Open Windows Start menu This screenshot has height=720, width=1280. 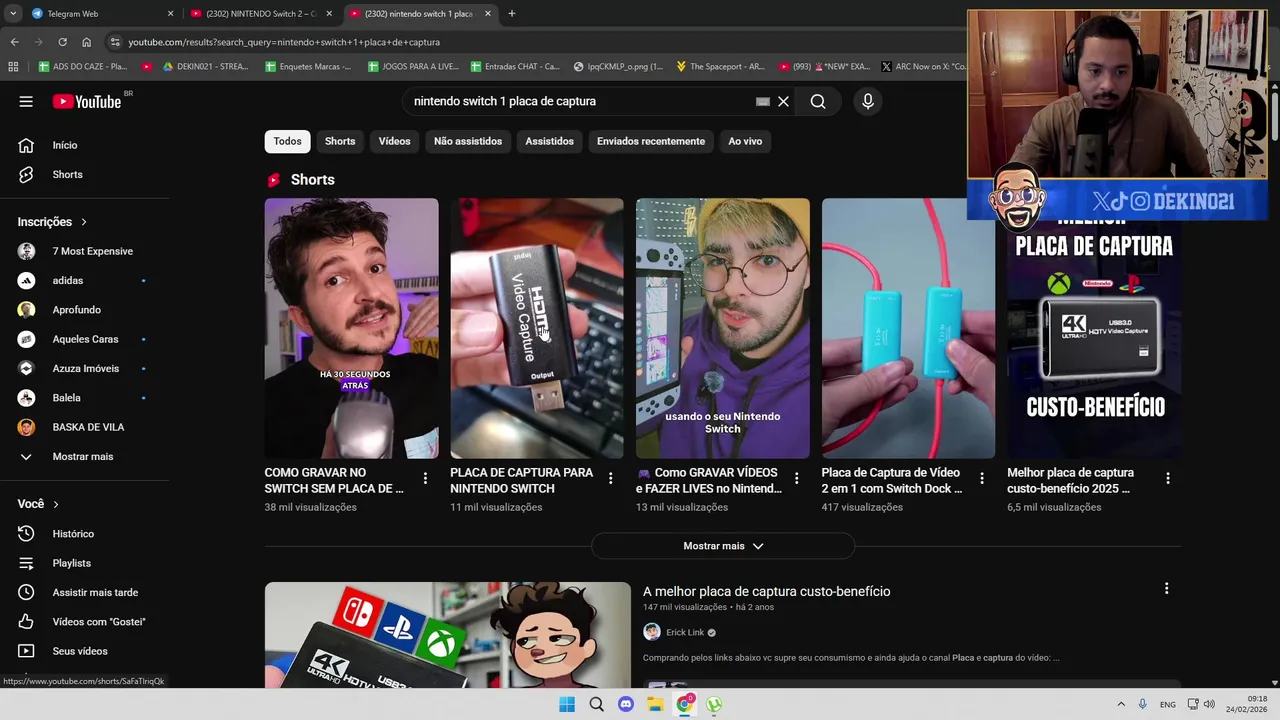coord(567,704)
